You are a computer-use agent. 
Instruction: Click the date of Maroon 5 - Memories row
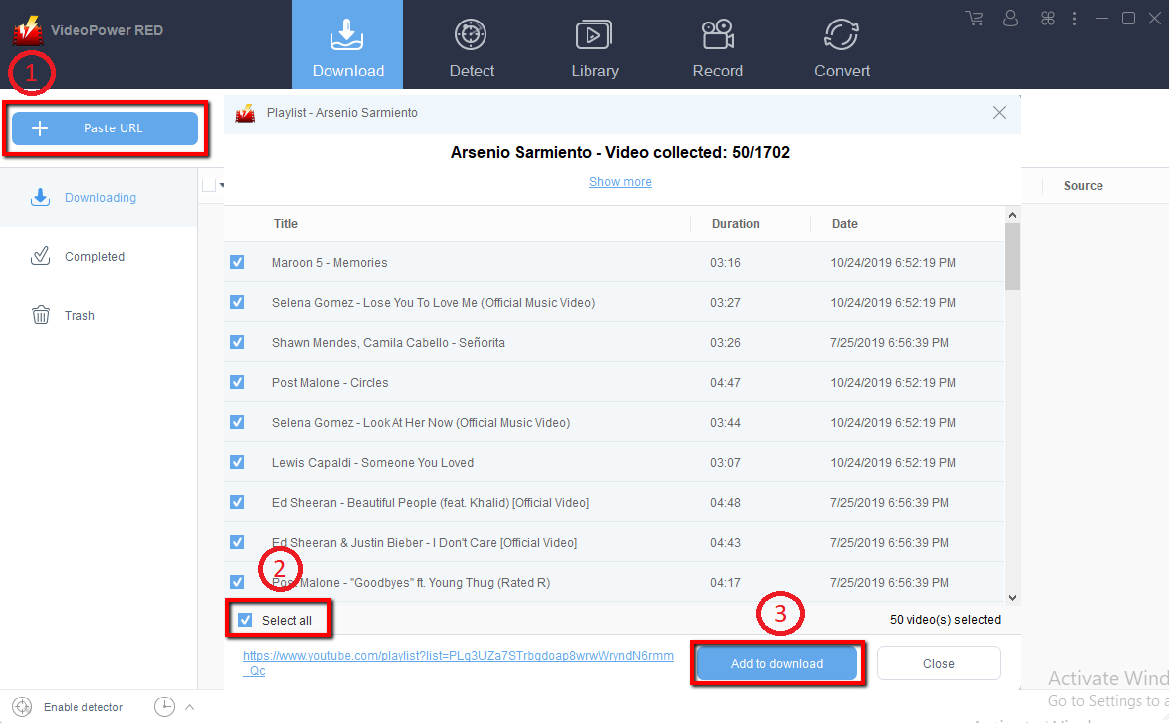coord(893,262)
